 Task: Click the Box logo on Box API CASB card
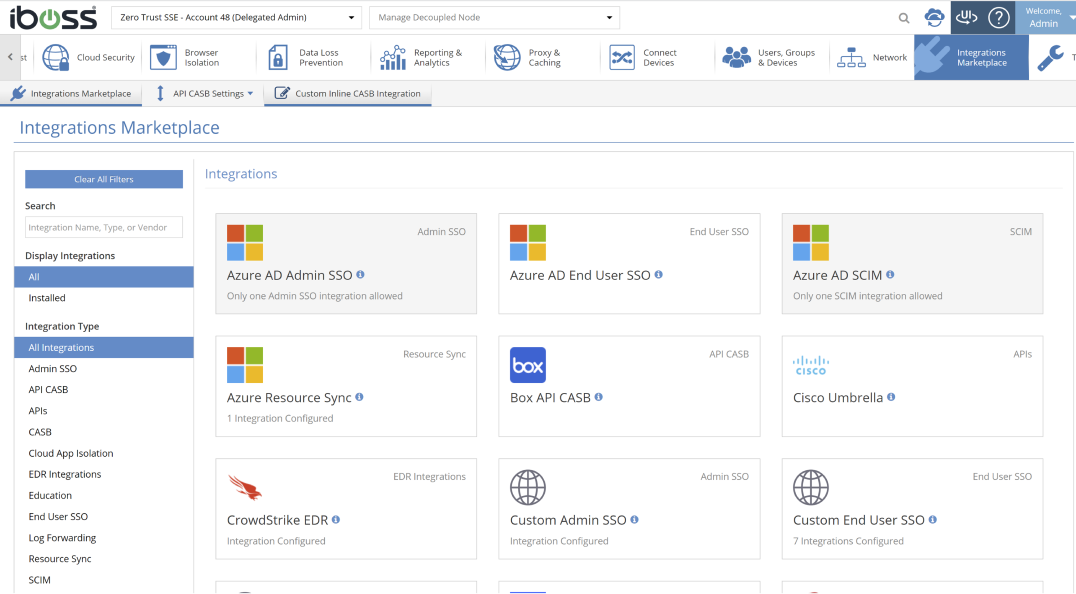coord(528,365)
